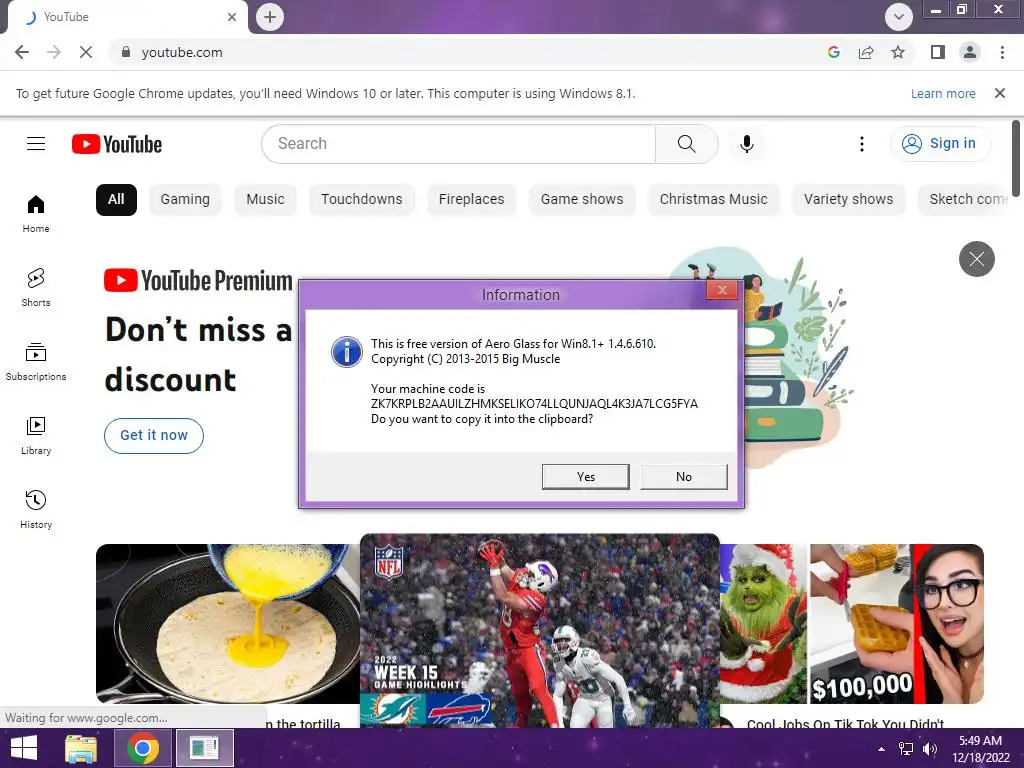Image resolution: width=1024 pixels, height=768 pixels.
Task: Select the Music filter chip
Action: pyautogui.click(x=265, y=199)
